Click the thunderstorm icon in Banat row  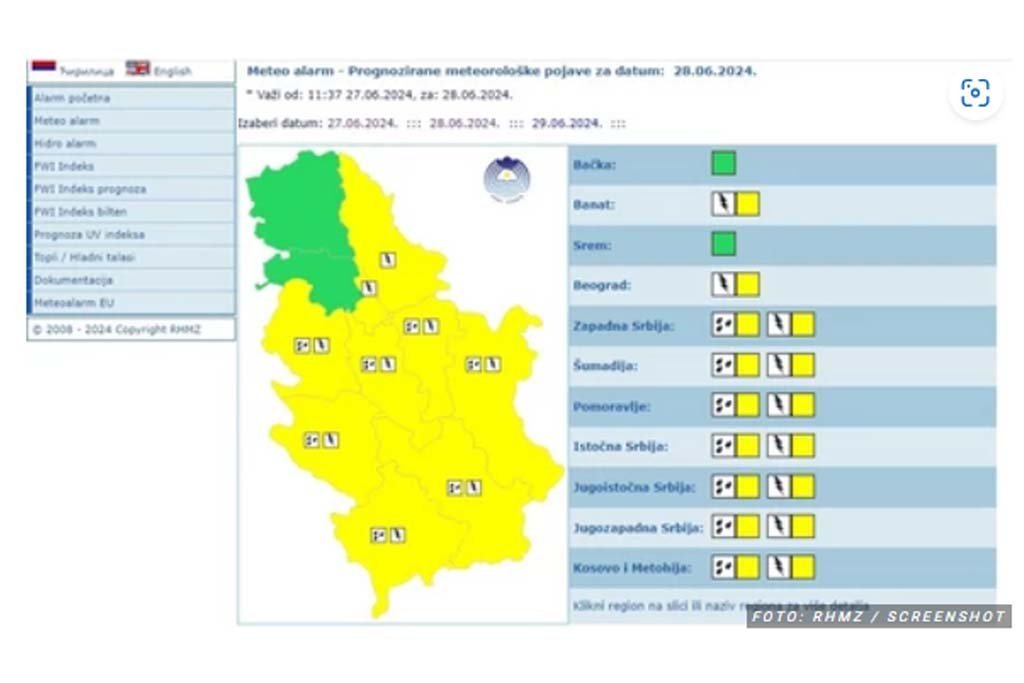tap(723, 204)
